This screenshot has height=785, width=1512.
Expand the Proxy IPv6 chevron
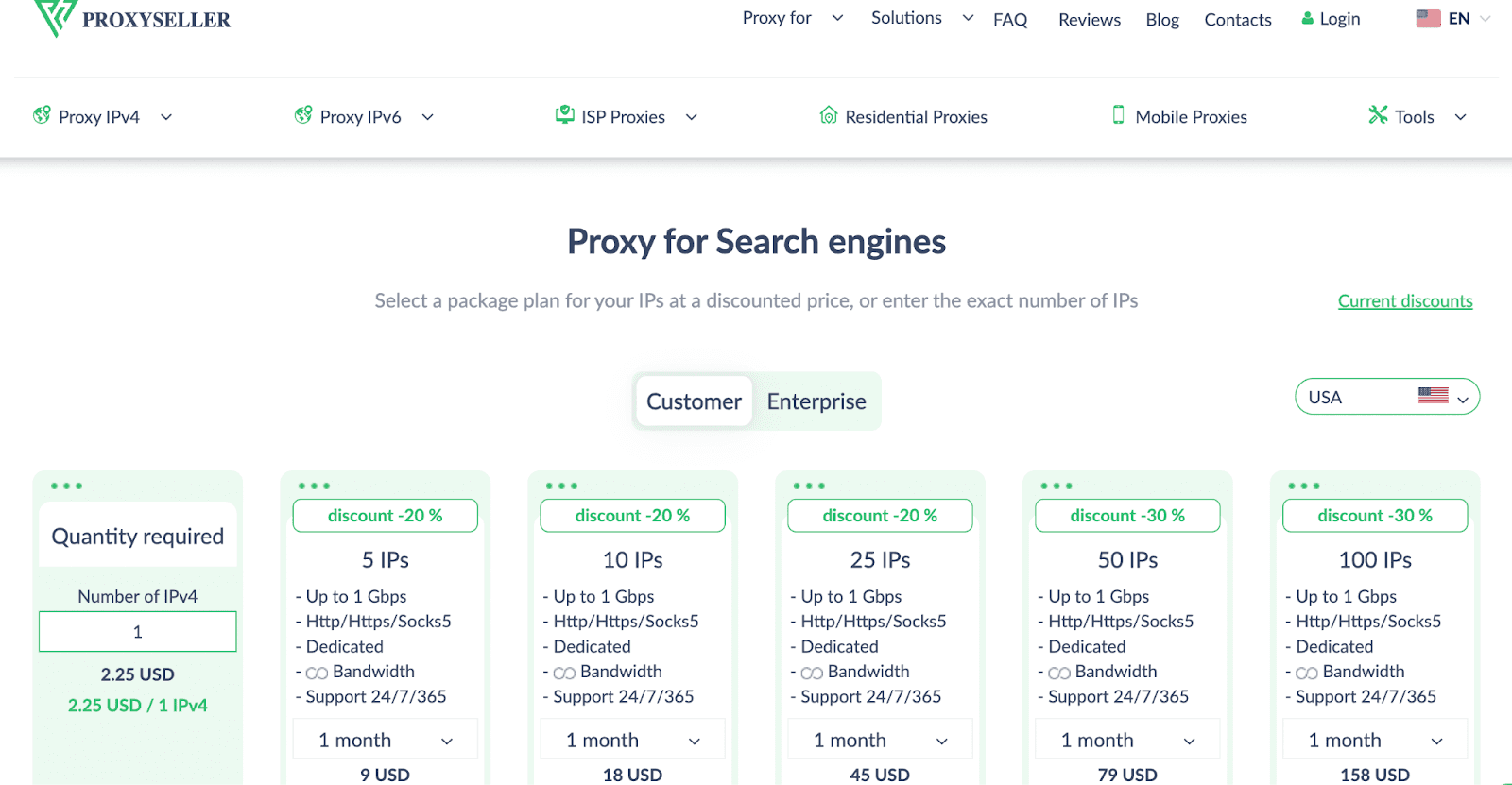pos(427,117)
